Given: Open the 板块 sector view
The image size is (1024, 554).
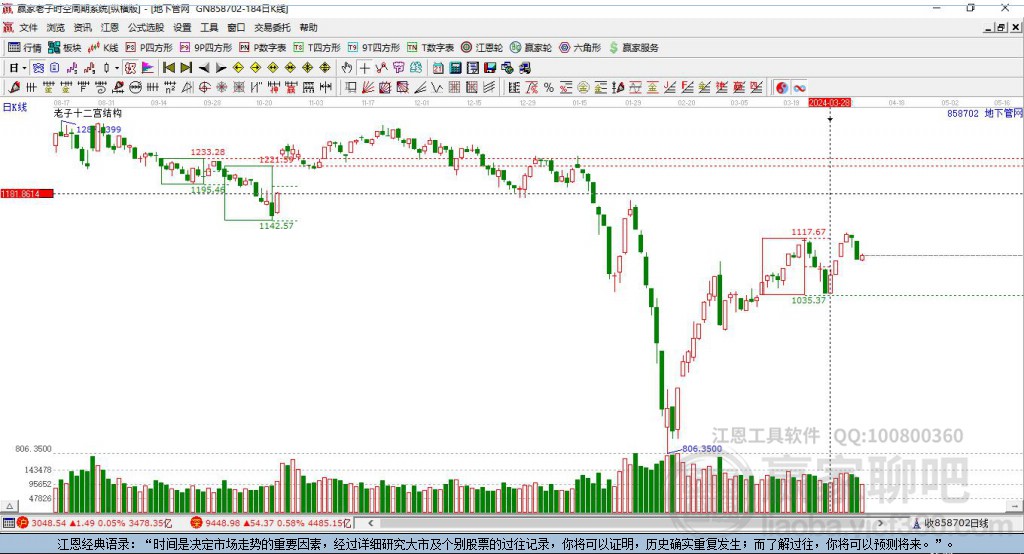Looking at the screenshot, I should 65,48.
